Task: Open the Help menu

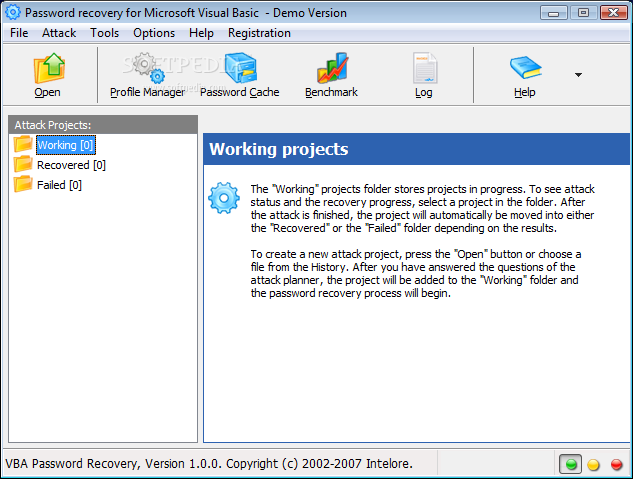Action: coord(201,33)
